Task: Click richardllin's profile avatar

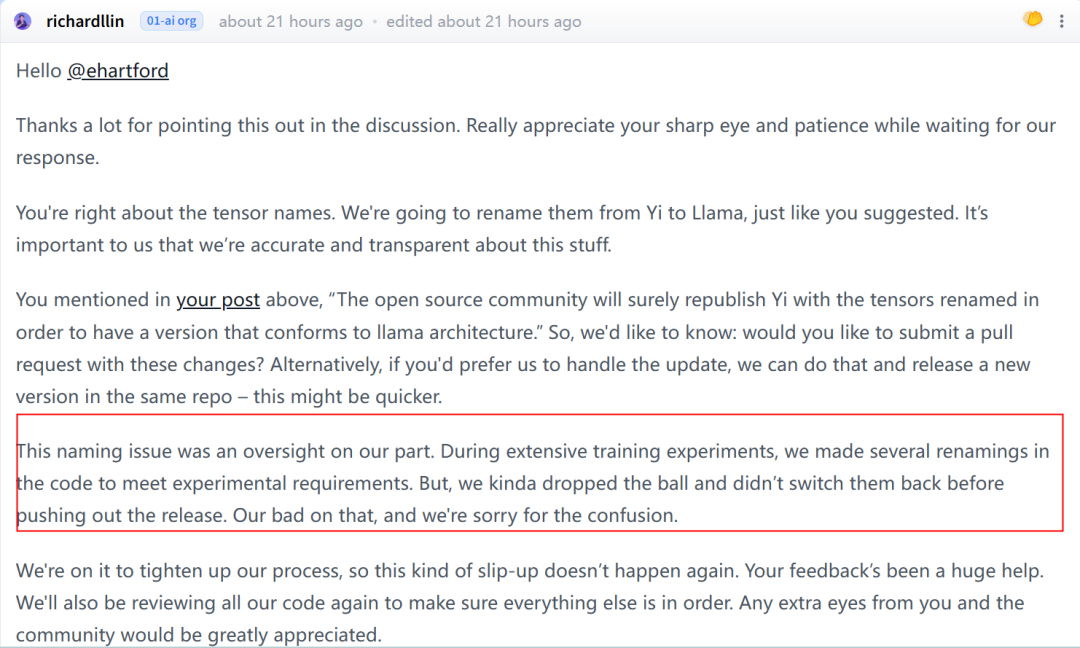Action: click(x=23, y=21)
